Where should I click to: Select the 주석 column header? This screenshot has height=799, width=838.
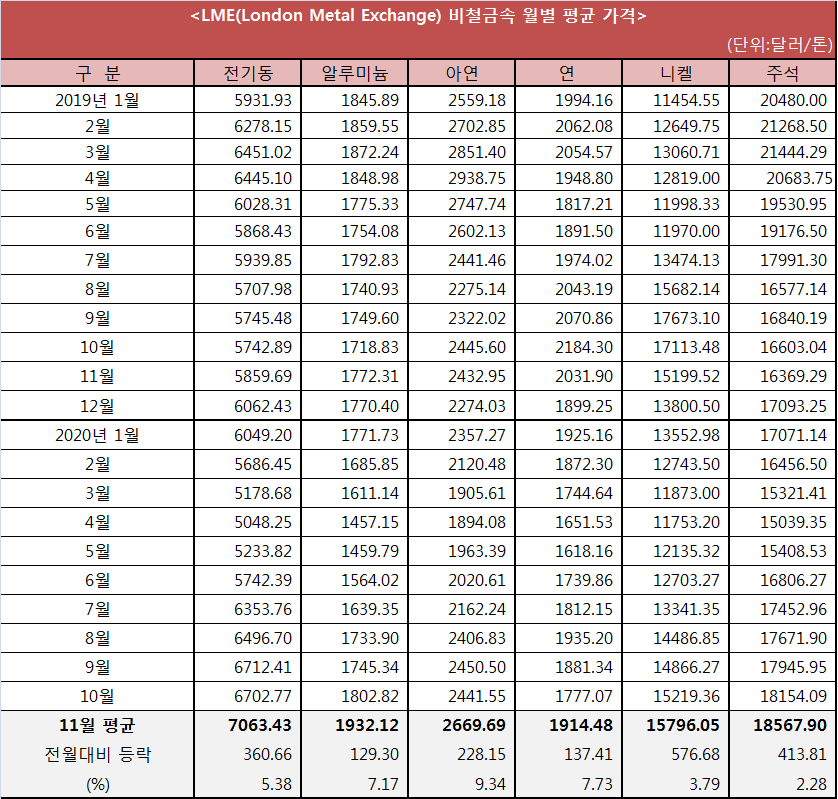(783, 73)
